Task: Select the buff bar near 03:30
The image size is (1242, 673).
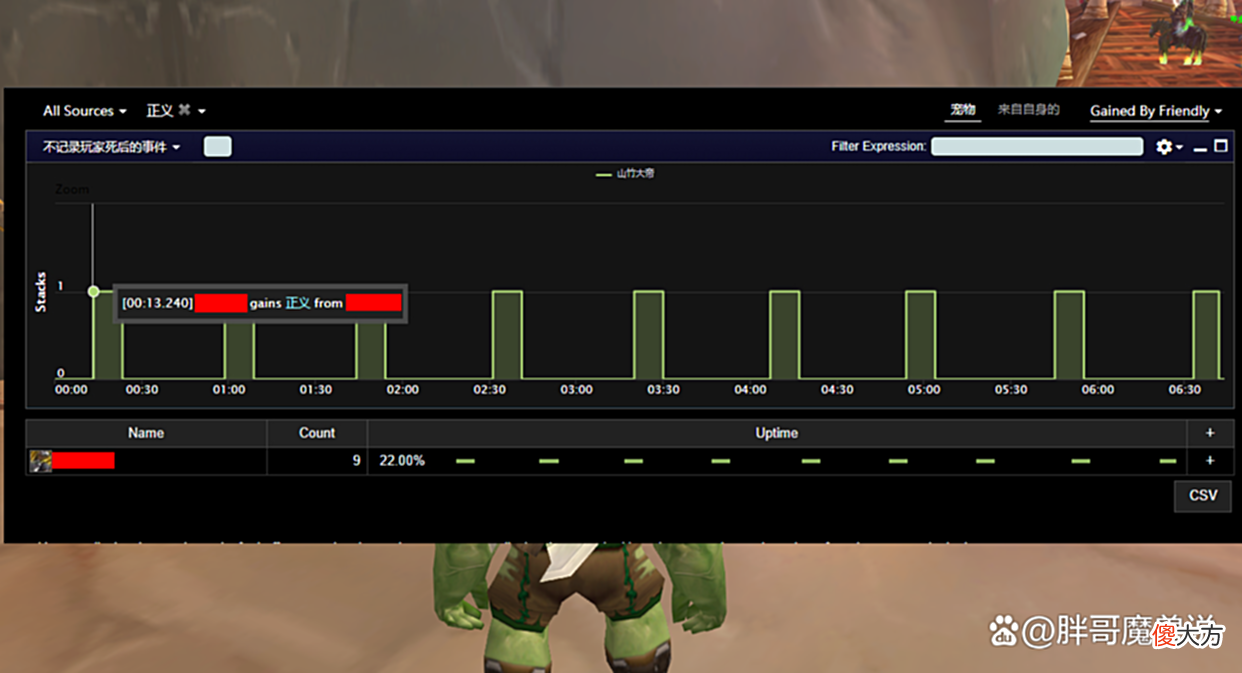Action: (x=648, y=335)
